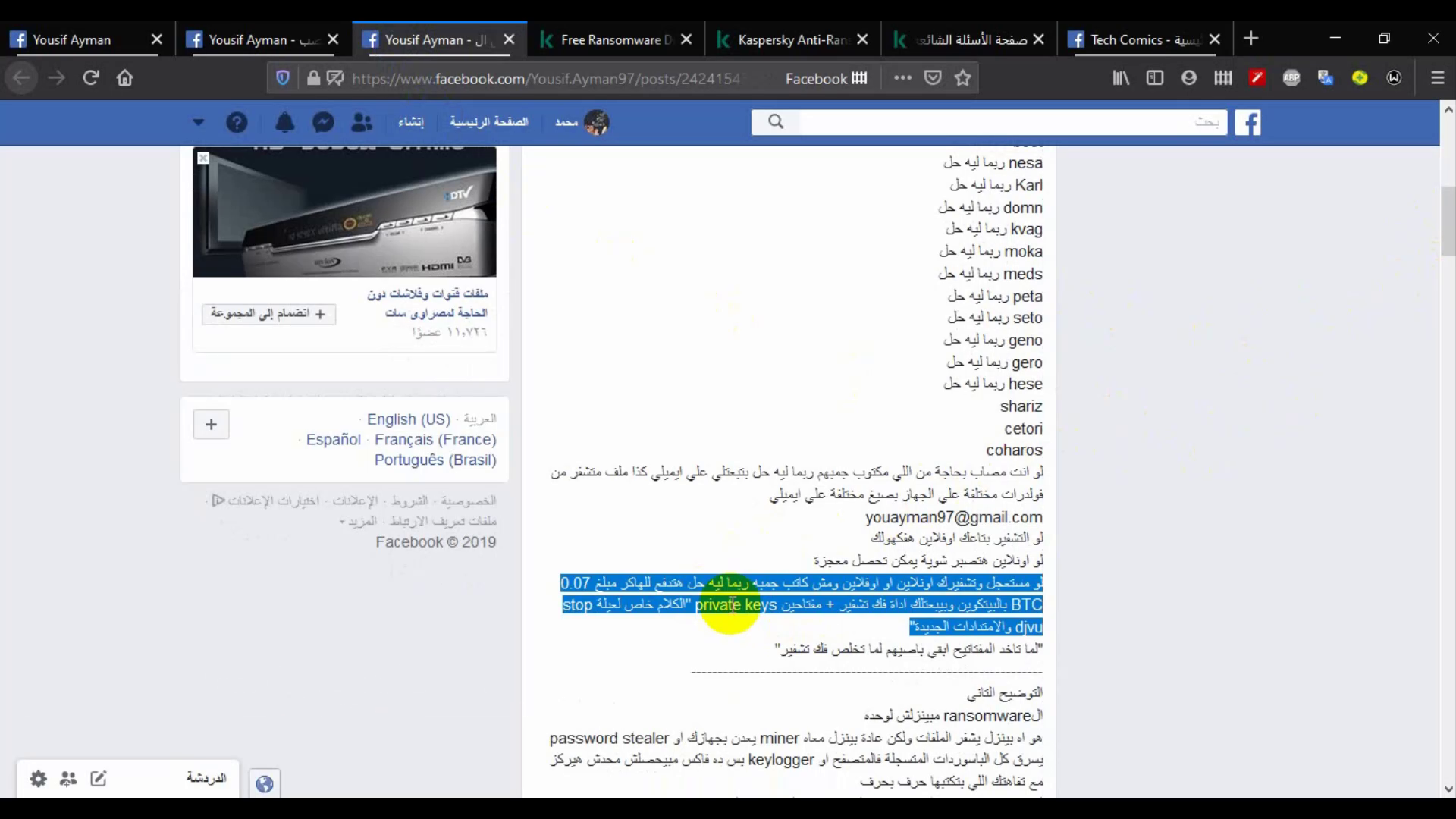
Task: Click in the Facebook search field
Action: coord(1009,122)
